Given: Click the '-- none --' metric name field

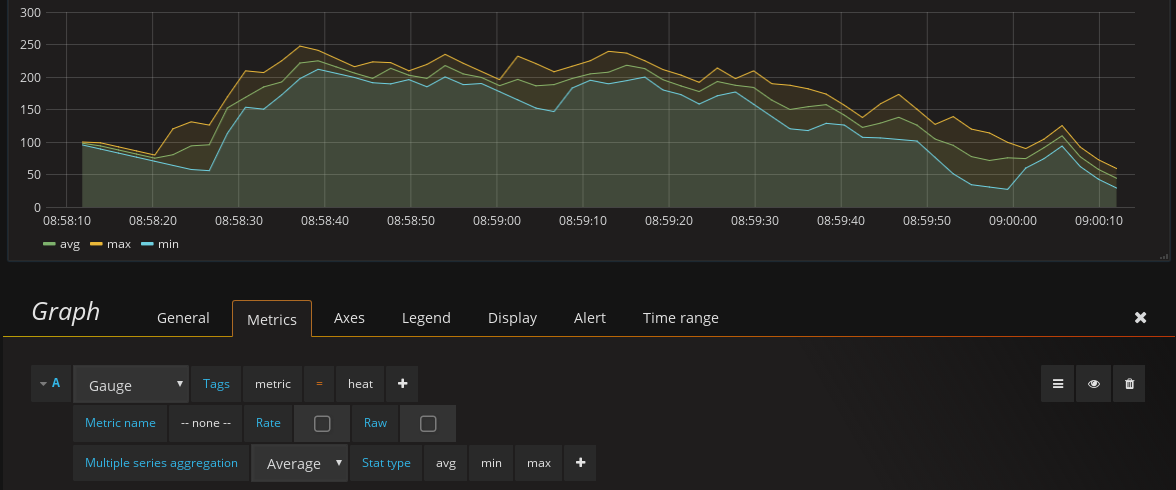Looking at the screenshot, I should click(206, 423).
